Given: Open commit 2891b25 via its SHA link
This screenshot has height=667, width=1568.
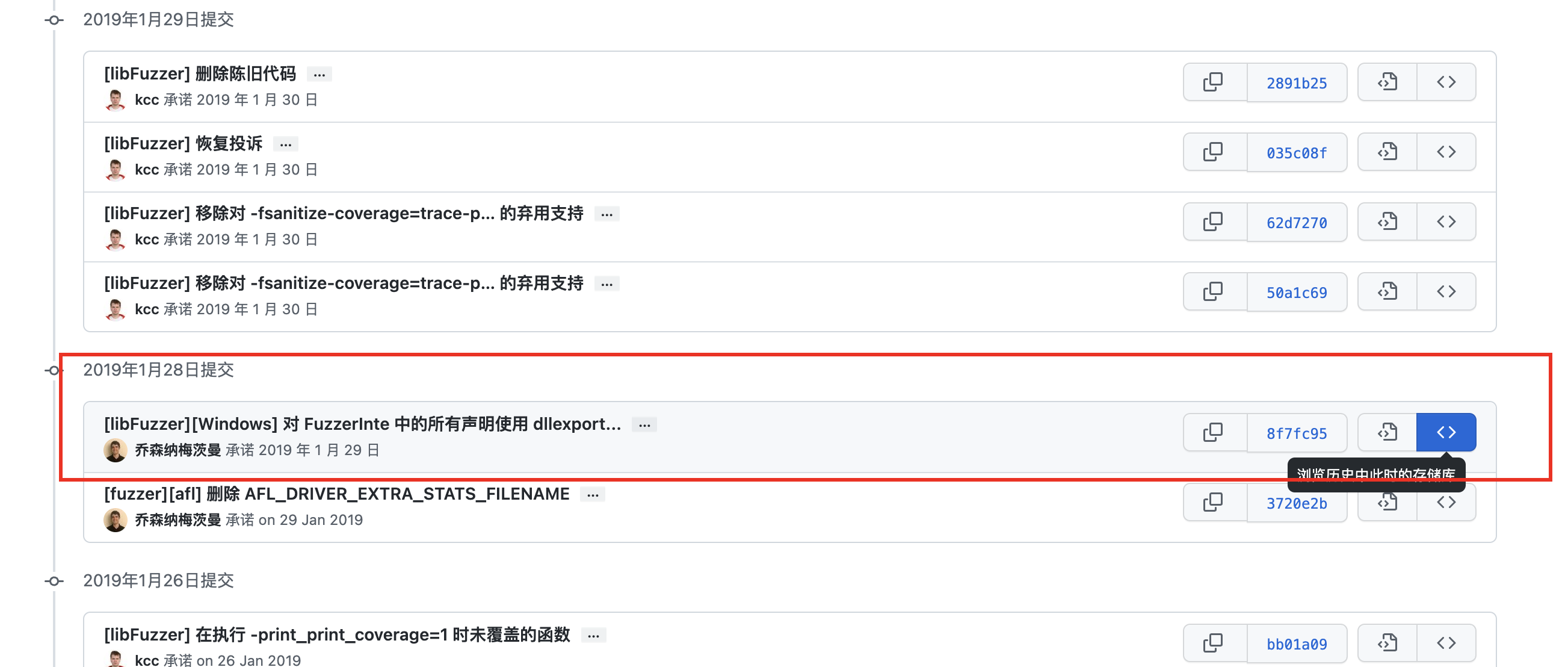Looking at the screenshot, I should tap(1297, 82).
